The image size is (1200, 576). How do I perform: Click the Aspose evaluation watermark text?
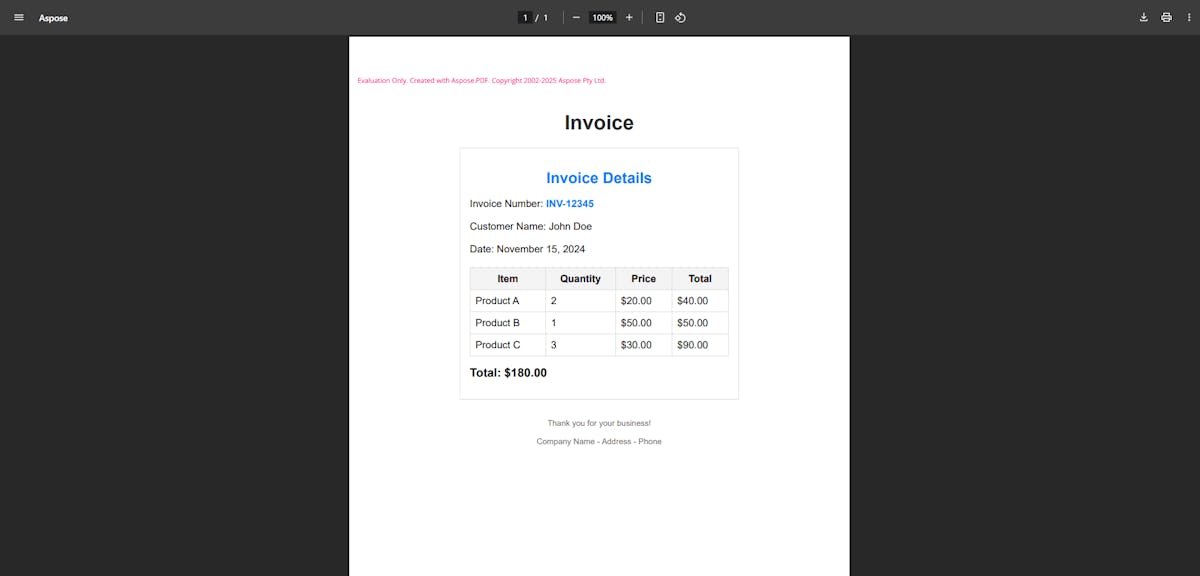[481, 81]
